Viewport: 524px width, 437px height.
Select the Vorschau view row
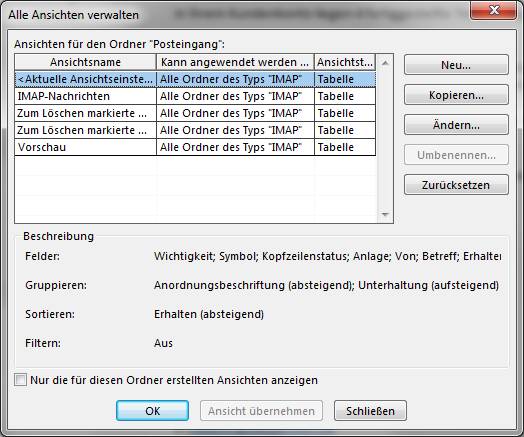(195, 147)
